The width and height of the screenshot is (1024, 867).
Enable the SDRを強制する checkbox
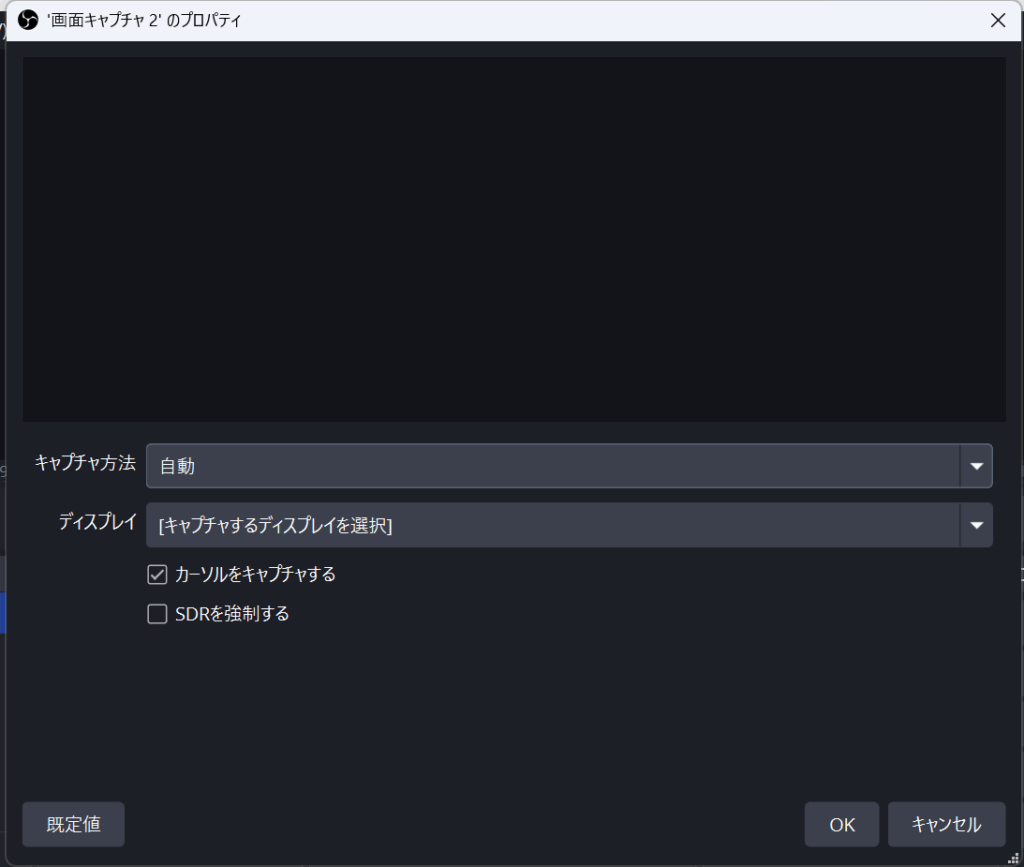point(157,614)
